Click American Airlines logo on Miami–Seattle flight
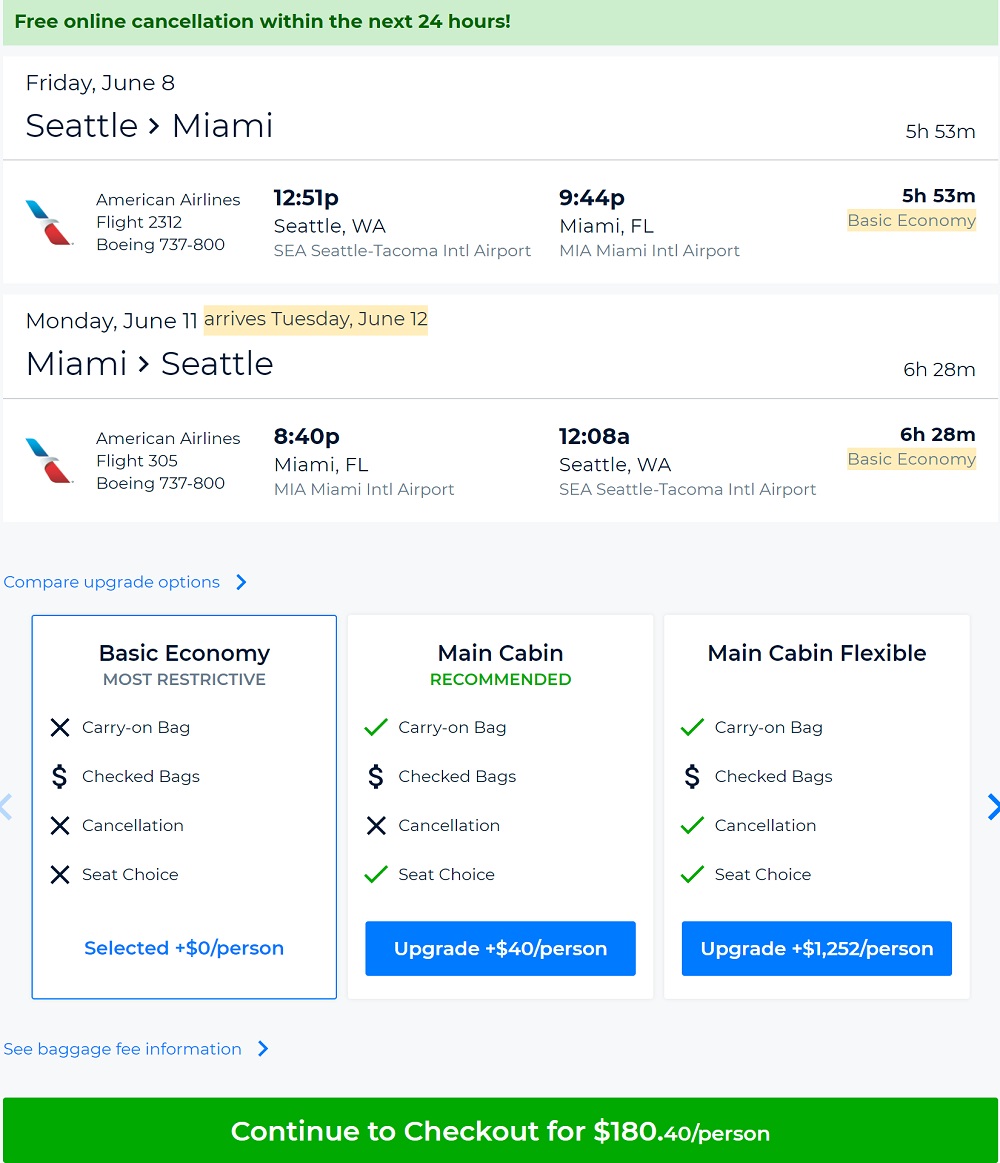This screenshot has height=1163, width=1000. (x=49, y=460)
